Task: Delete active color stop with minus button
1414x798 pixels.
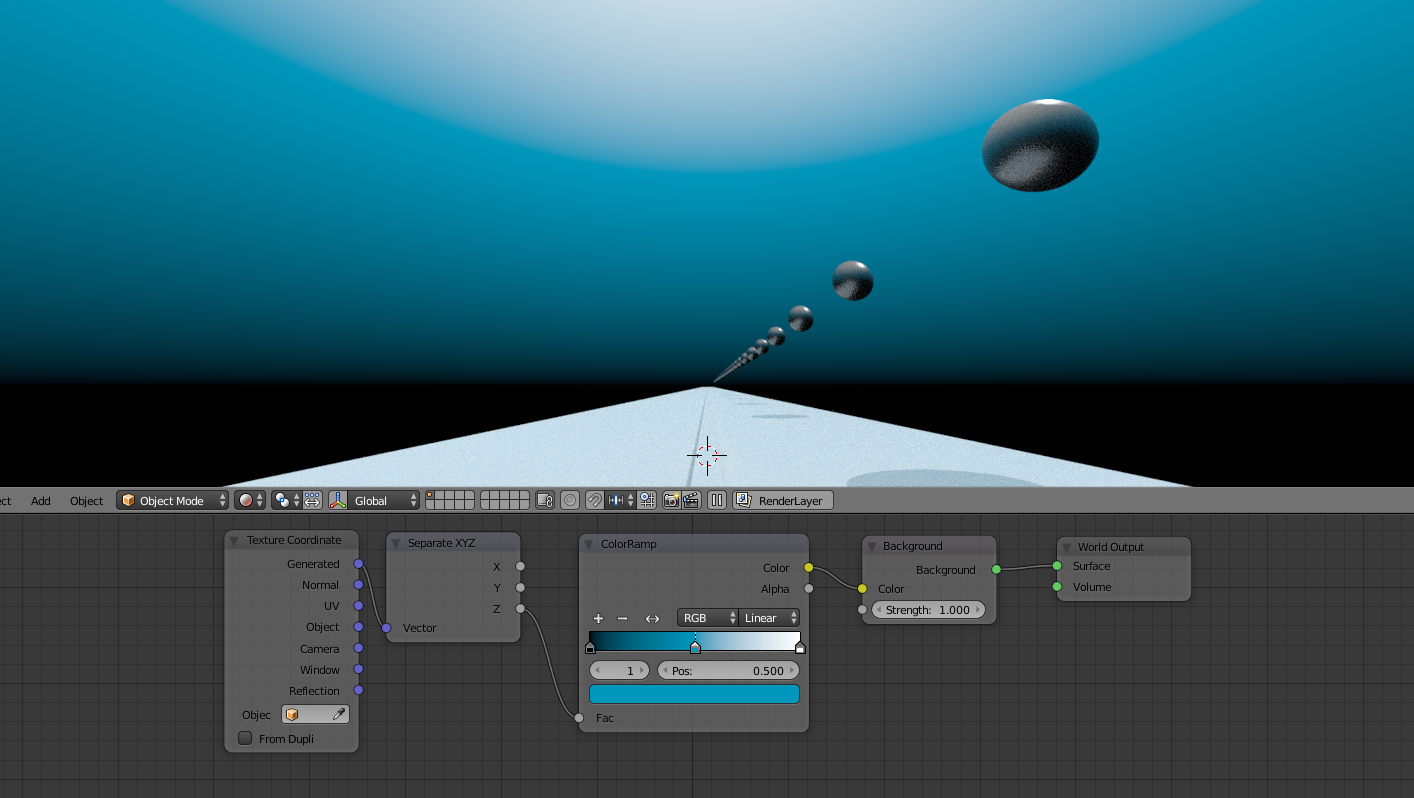Action: point(623,618)
